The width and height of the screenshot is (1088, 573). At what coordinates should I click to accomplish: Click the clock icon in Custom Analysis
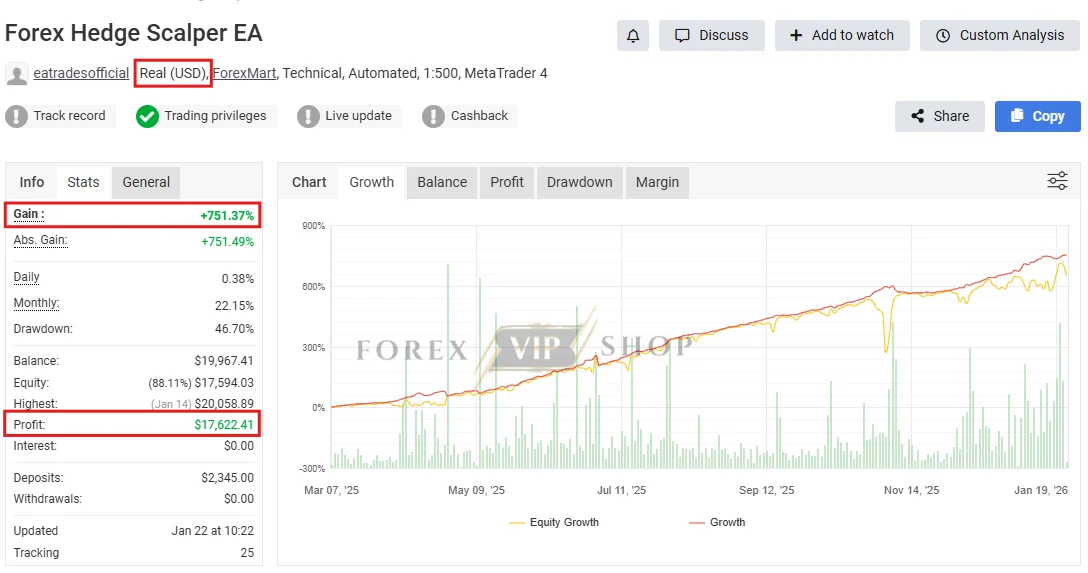pyautogui.click(x=942, y=35)
